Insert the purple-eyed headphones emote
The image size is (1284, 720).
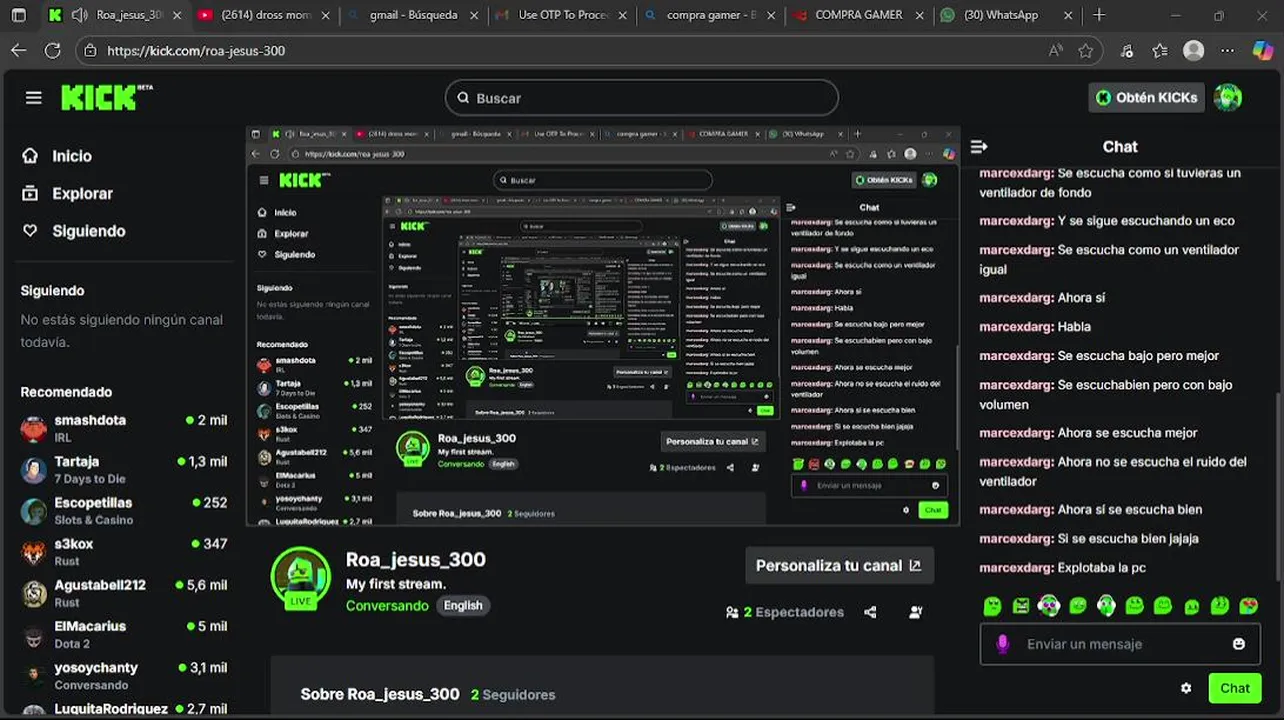point(1049,605)
